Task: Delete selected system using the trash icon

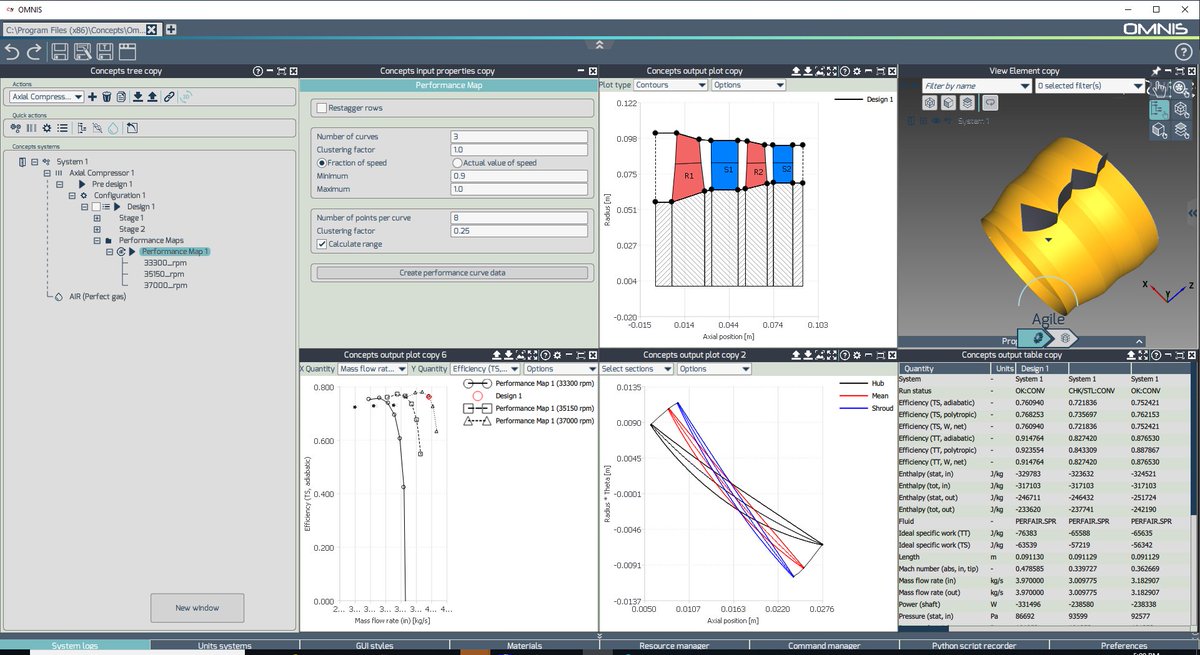Action: [x=107, y=96]
